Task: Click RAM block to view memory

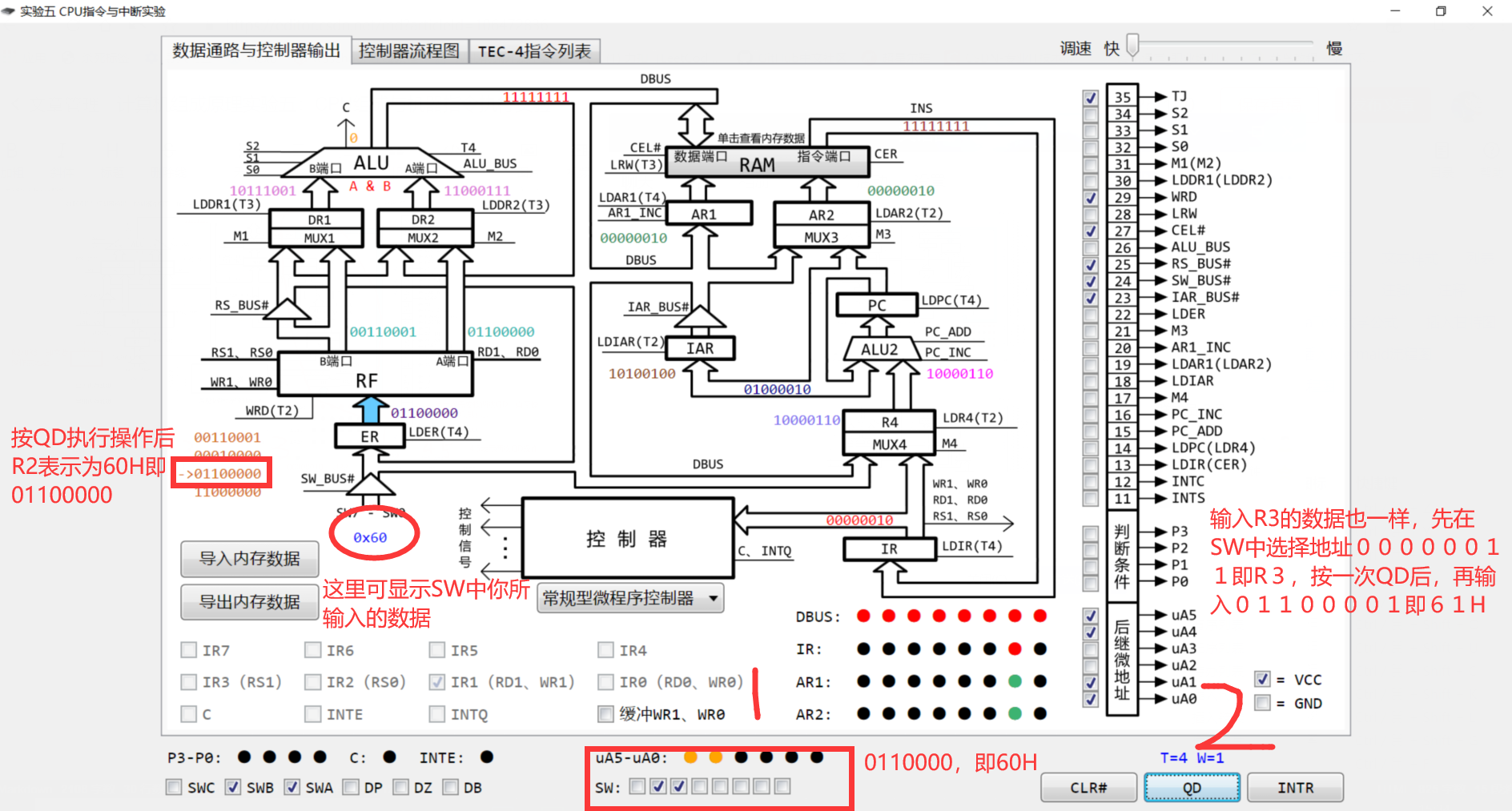Action: coord(767,163)
